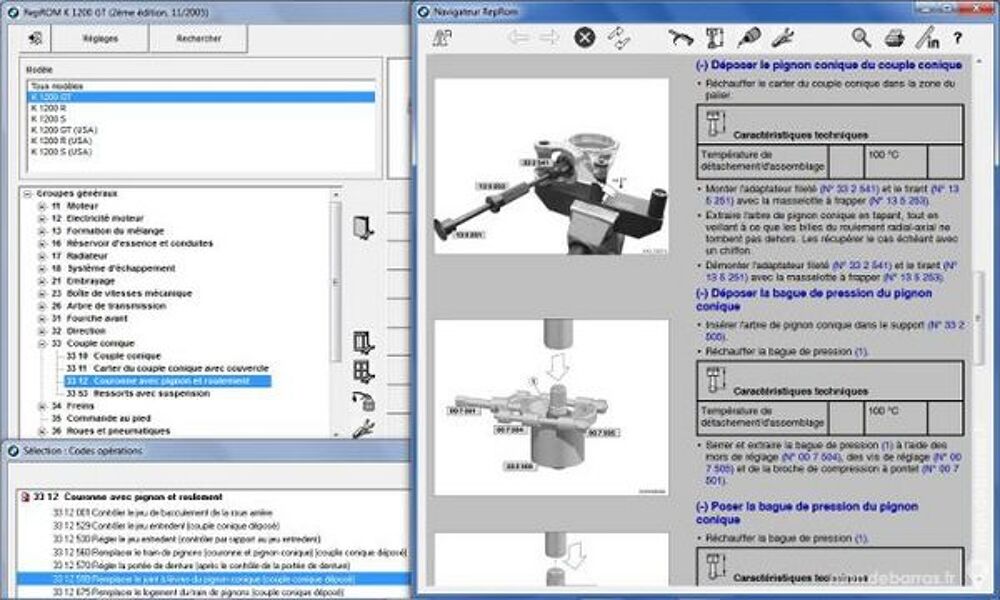Click operation 33 12 530 Régler le jeu entredent

tap(170, 538)
